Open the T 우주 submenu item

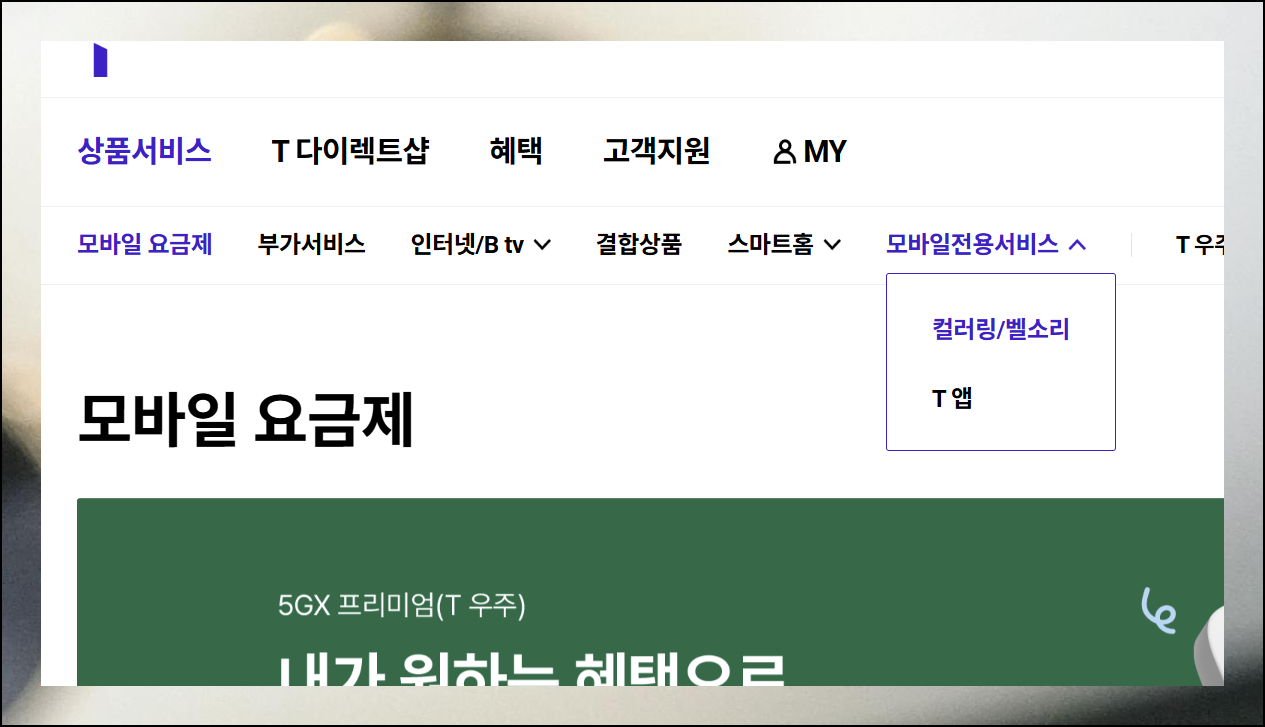(x=1200, y=244)
